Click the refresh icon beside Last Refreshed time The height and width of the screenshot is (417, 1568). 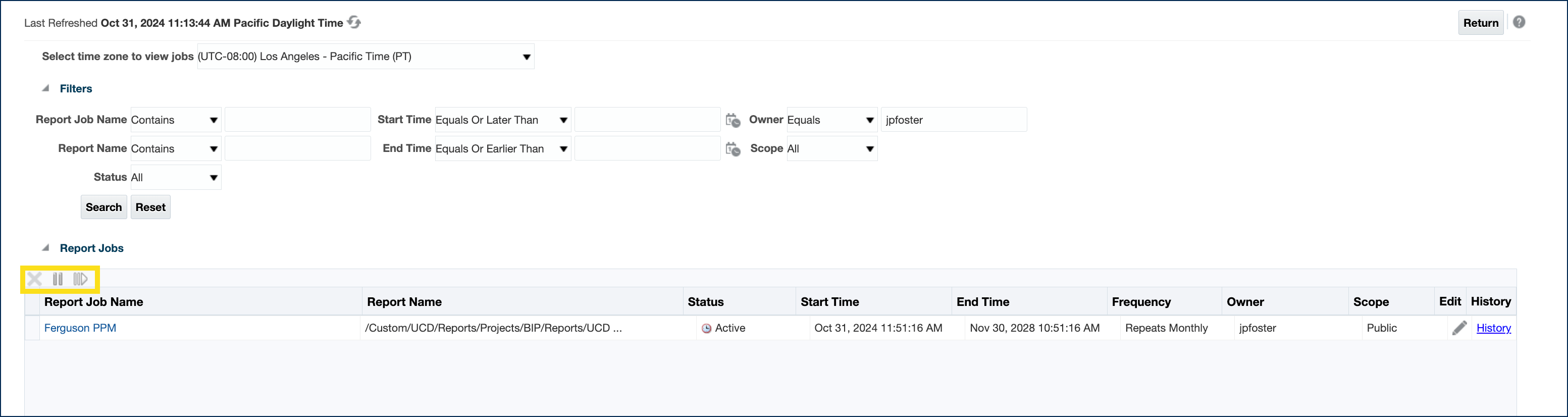coord(354,23)
